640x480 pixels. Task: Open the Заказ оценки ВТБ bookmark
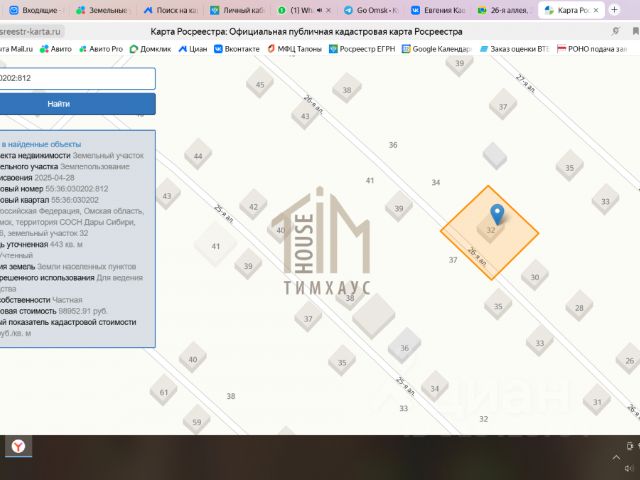[x=514, y=49]
